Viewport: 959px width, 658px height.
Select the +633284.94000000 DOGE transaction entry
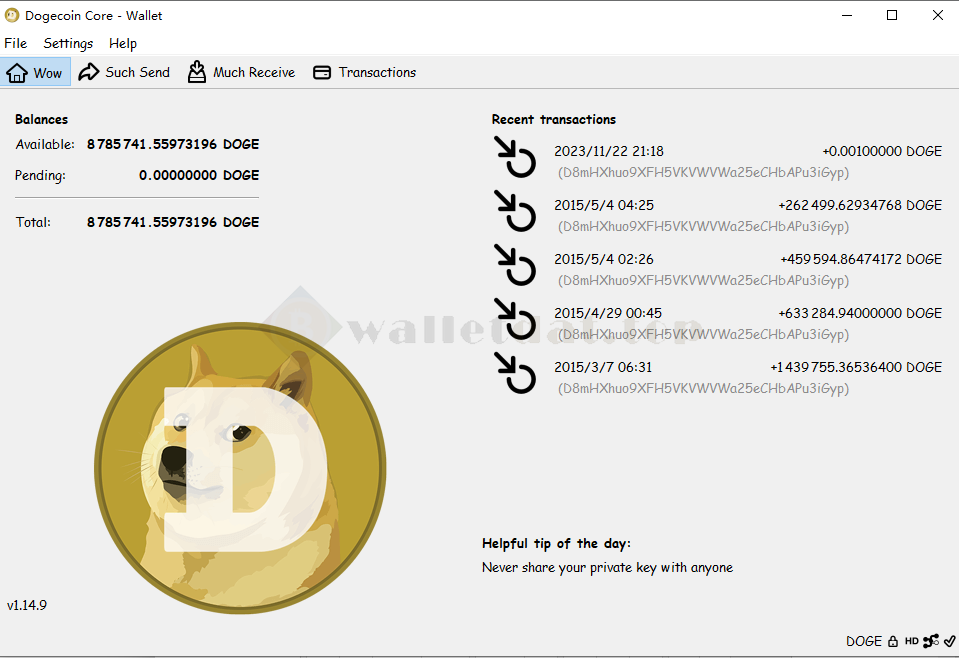[x=860, y=313]
